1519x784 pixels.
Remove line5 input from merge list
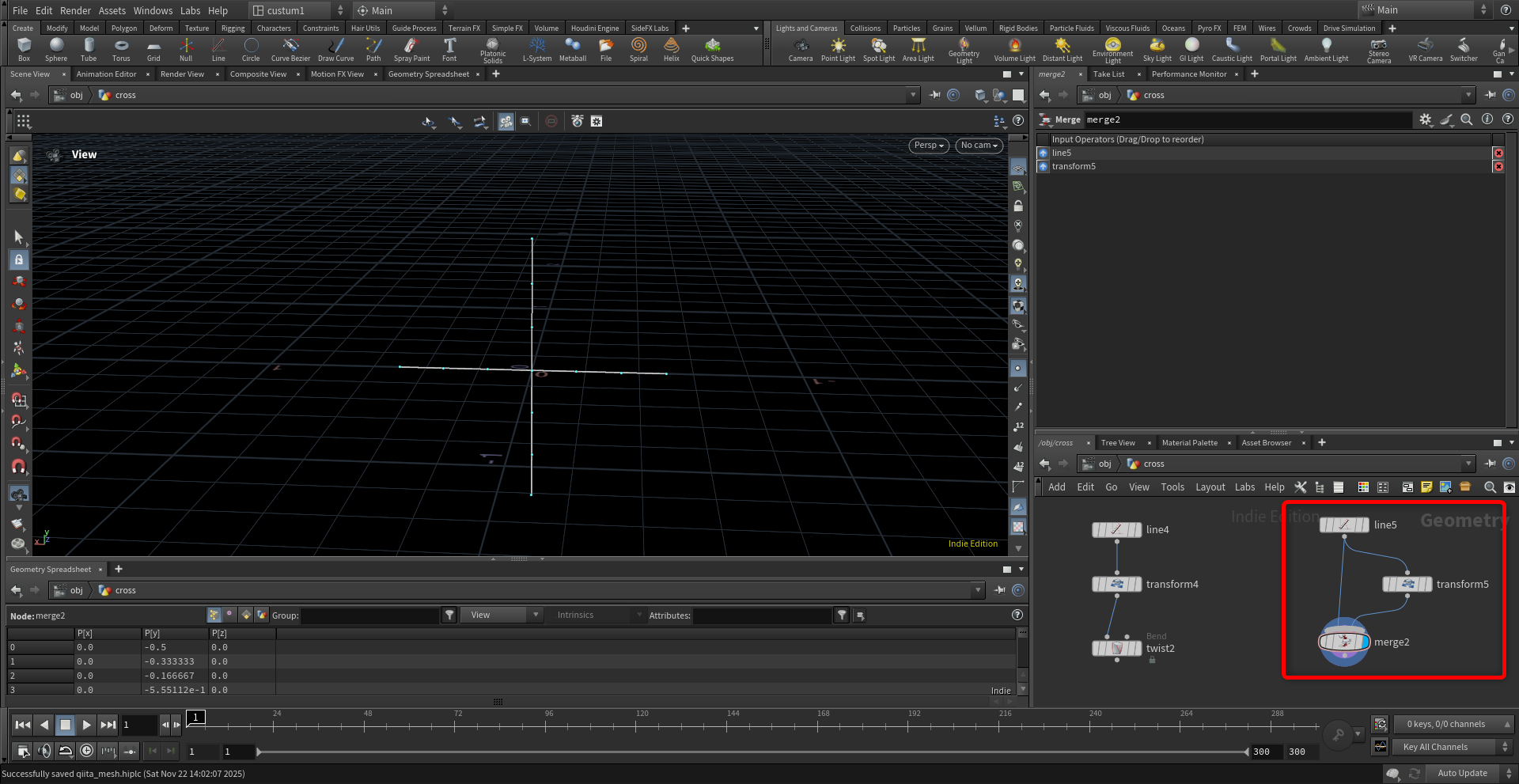coord(1498,153)
